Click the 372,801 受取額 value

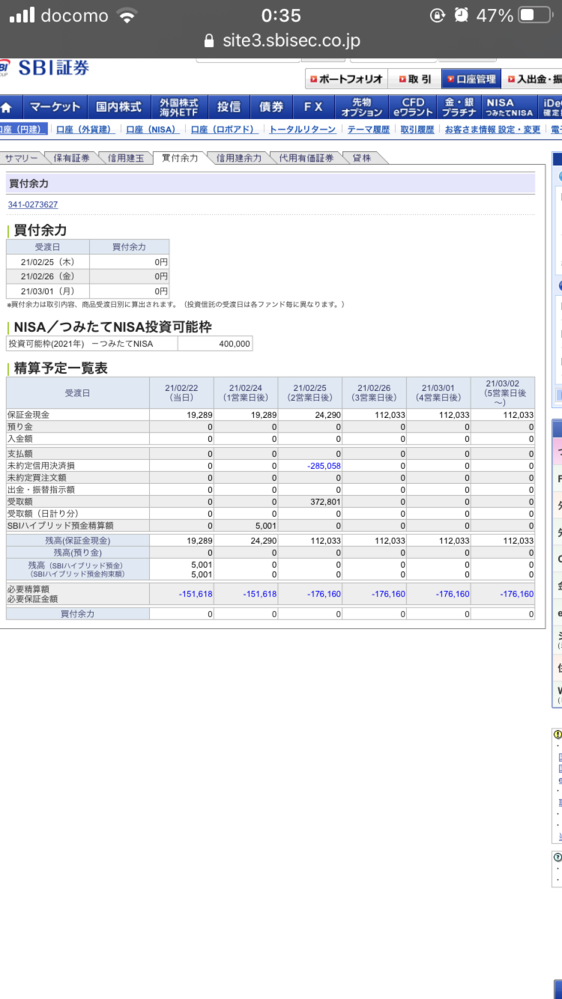coord(326,502)
